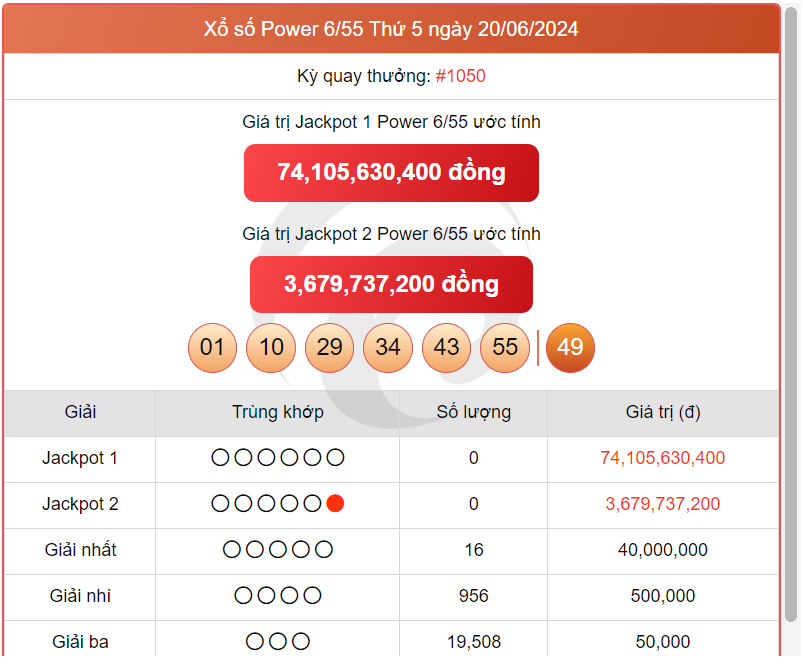Select lottery ball 34
Image resolution: width=803 pixels, height=664 pixels.
[x=388, y=348]
